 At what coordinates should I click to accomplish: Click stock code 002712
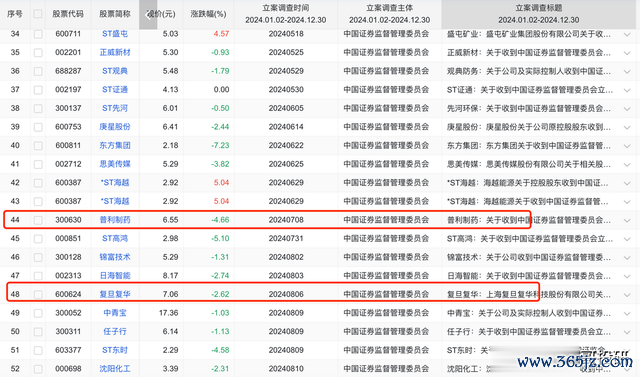point(68,164)
